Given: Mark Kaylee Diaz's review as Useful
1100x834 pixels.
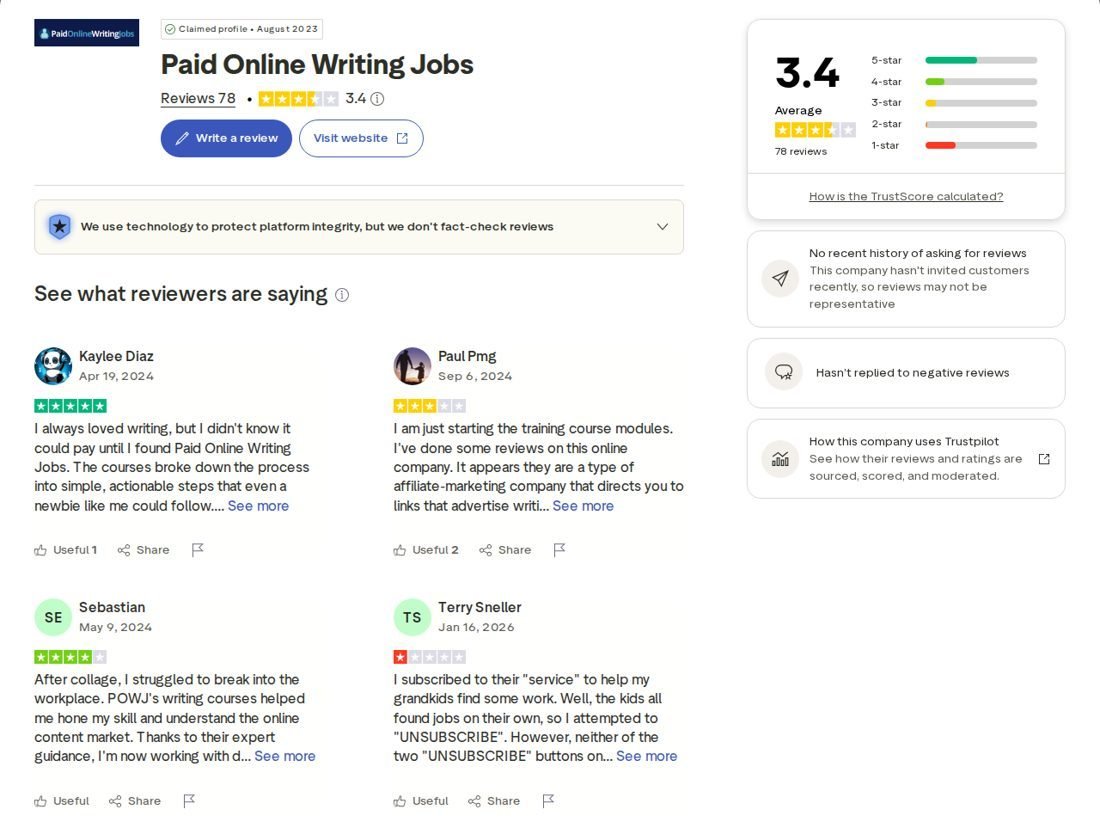Looking at the screenshot, I should click(x=66, y=550).
